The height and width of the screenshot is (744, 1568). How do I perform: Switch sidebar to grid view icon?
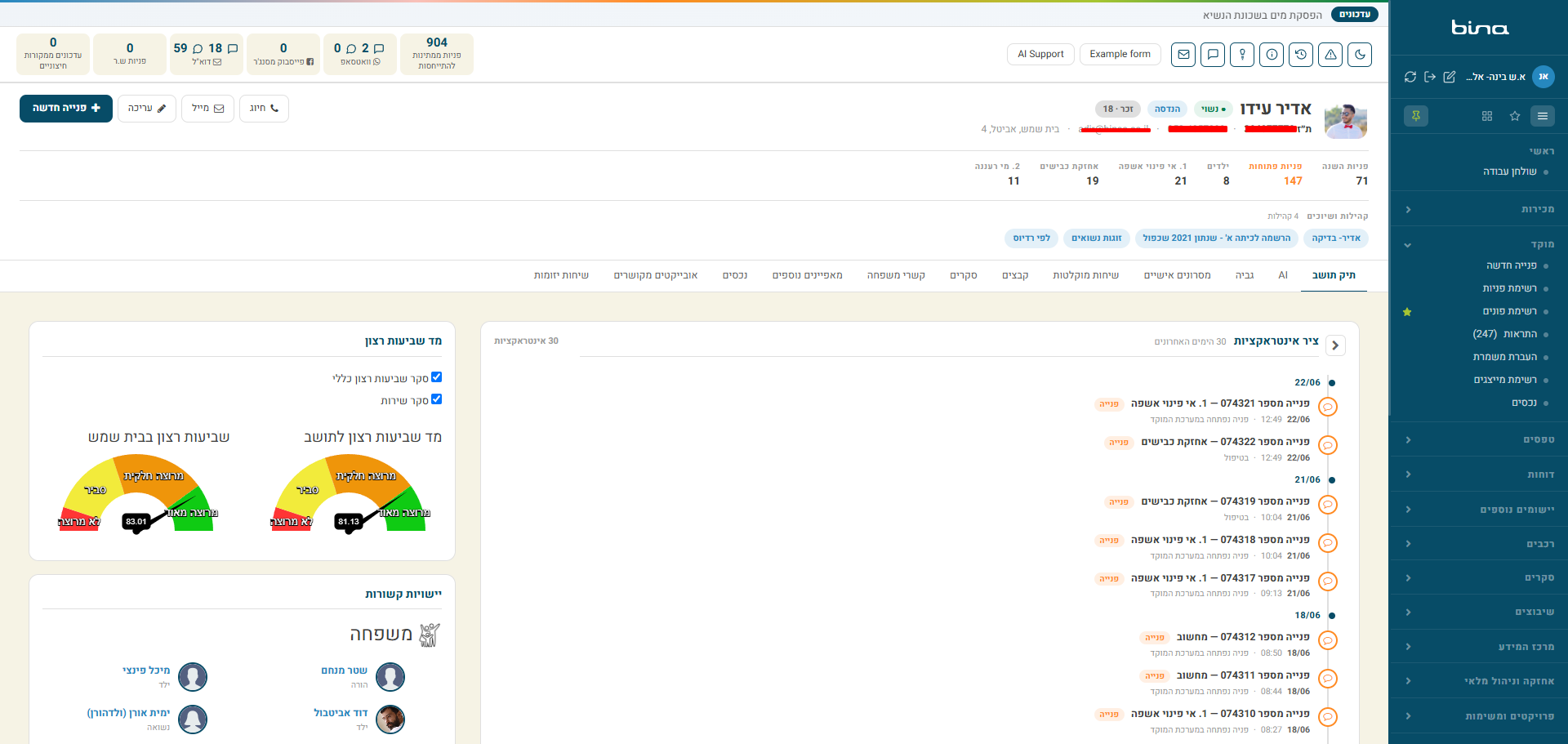pos(1487,116)
